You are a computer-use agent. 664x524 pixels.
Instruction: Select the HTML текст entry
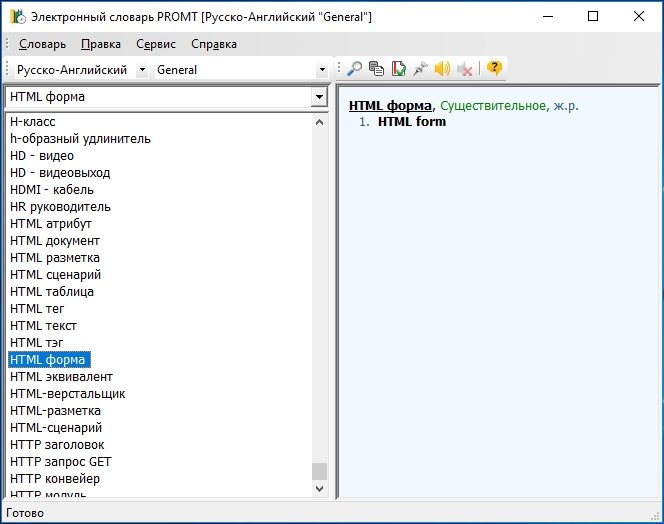pos(43,326)
